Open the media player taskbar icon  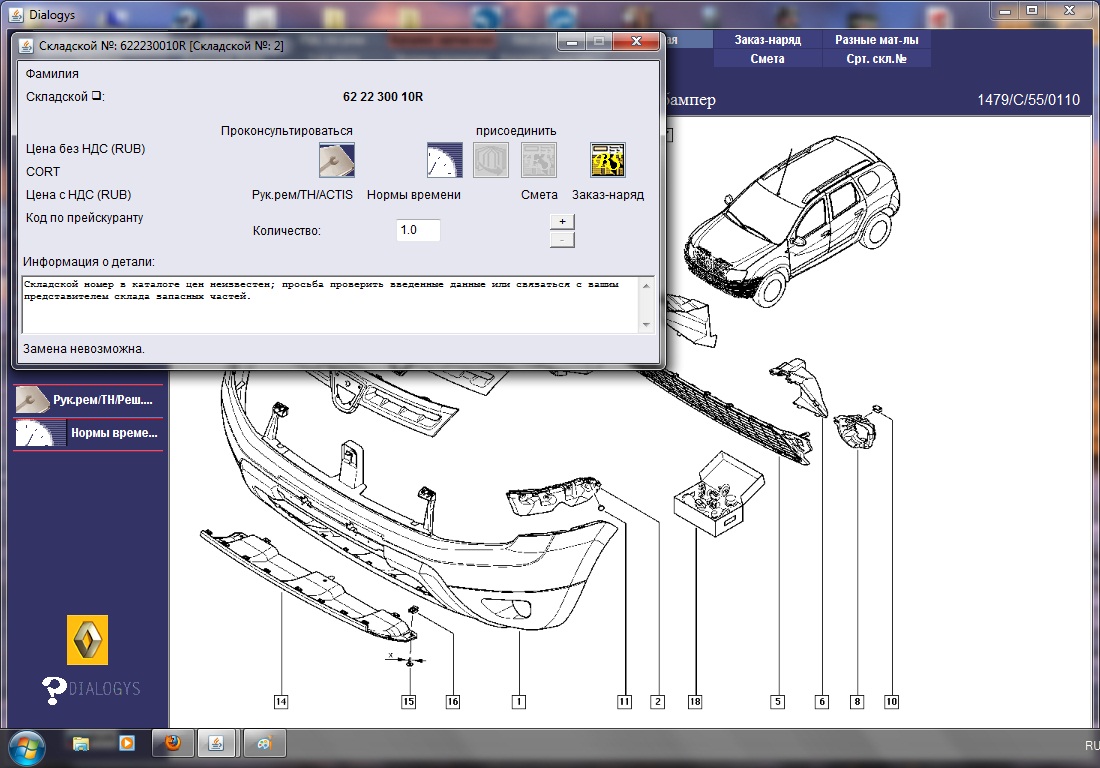pos(127,743)
